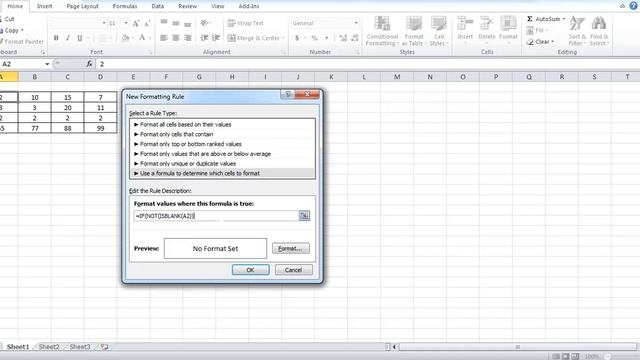Click Merge & Center button
The width and height of the screenshot is (640, 360).
(x=253, y=38)
